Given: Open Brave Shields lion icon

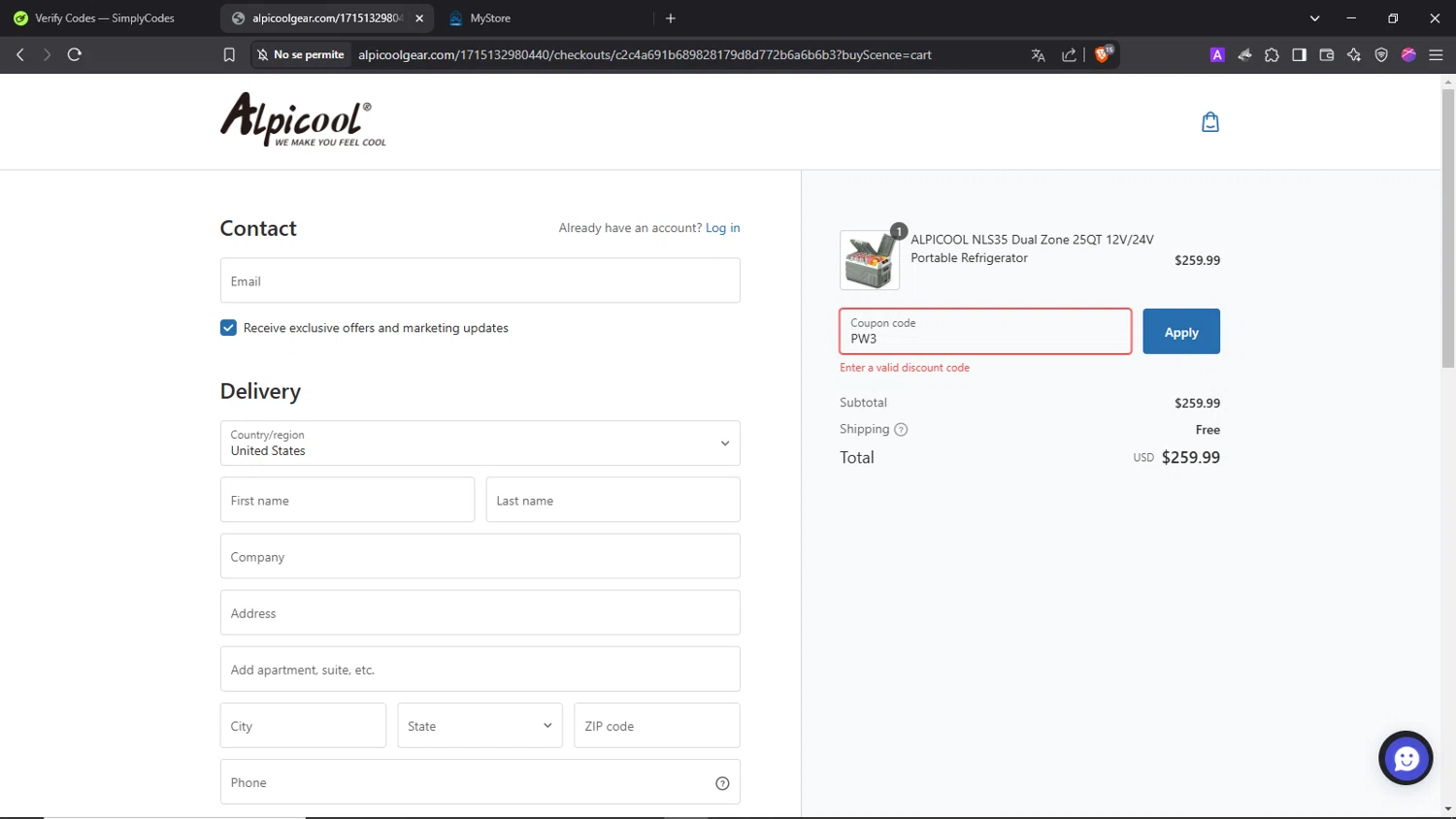Looking at the screenshot, I should pos(1103,54).
